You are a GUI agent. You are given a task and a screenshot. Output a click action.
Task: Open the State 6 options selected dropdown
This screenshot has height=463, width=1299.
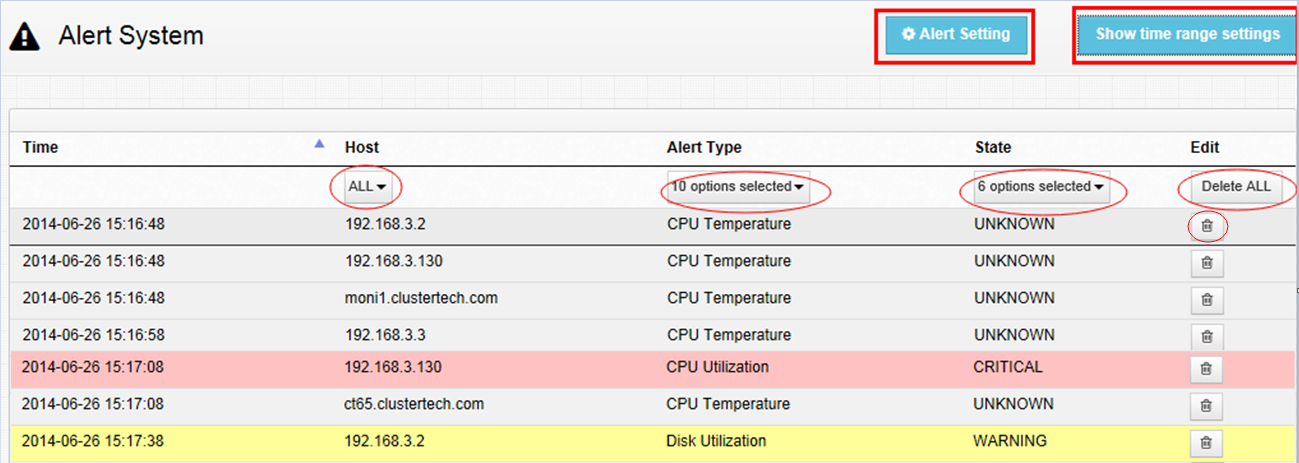tap(1041, 187)
